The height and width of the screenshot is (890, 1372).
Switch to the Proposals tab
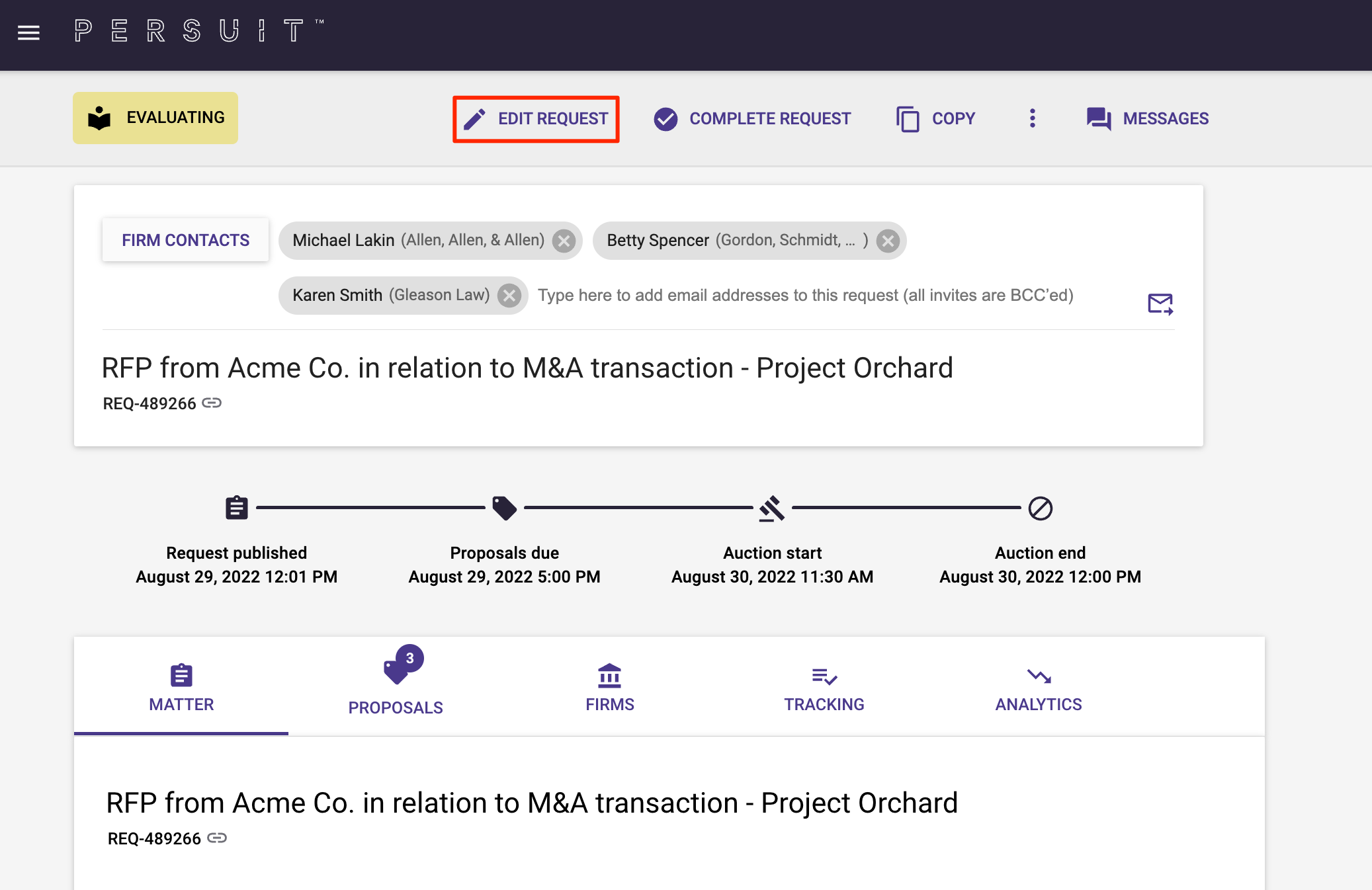click(396, 687)
